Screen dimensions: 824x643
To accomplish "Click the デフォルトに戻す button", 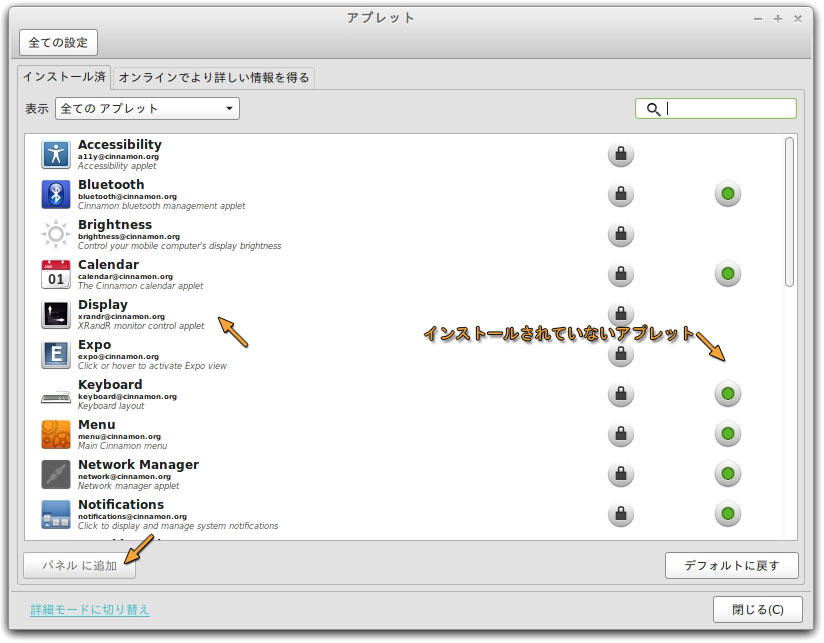I will pyautogui.click(x=731, y=565).
